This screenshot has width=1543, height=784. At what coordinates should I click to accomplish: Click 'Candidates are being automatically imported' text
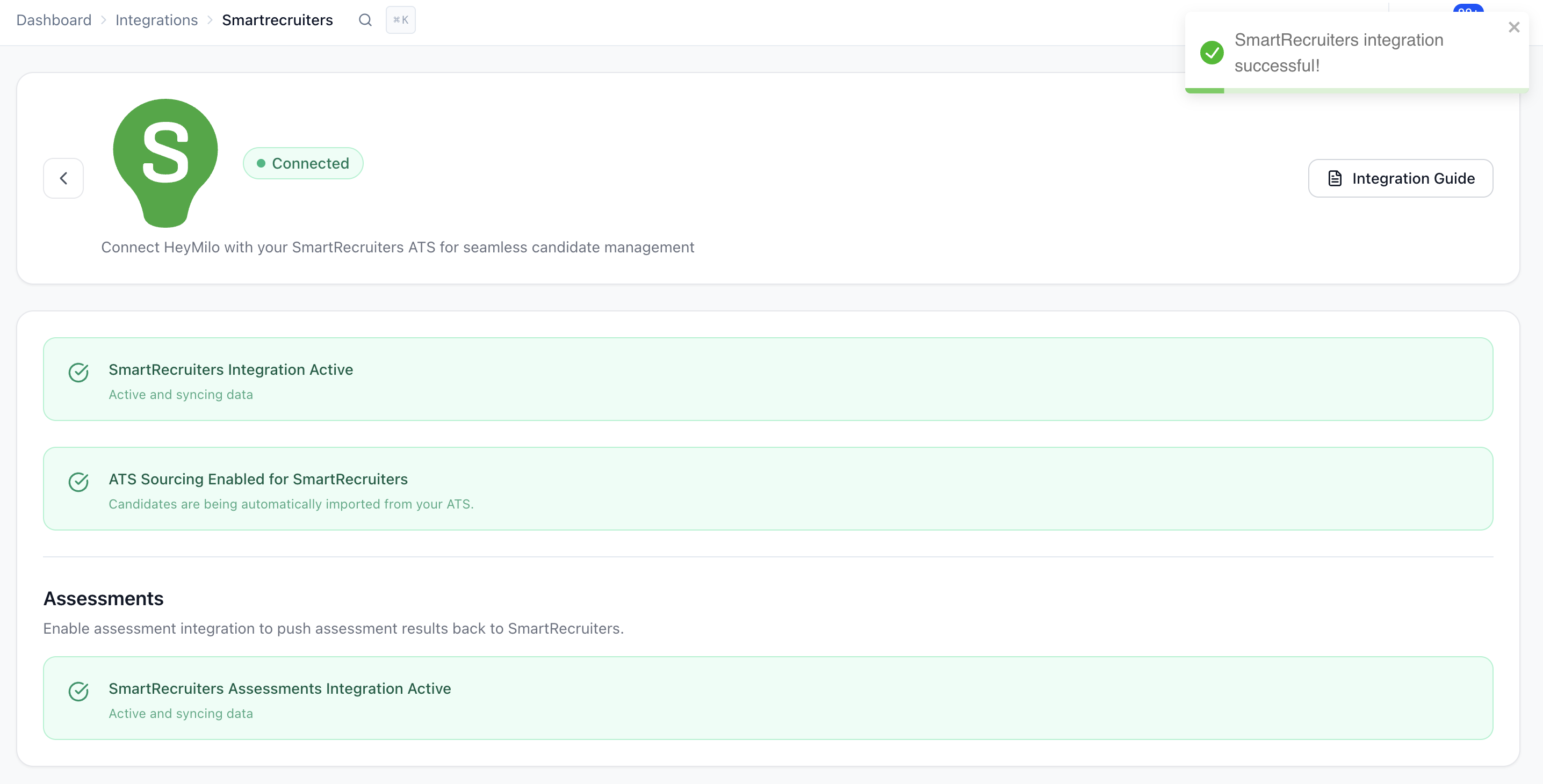point(291,505)
